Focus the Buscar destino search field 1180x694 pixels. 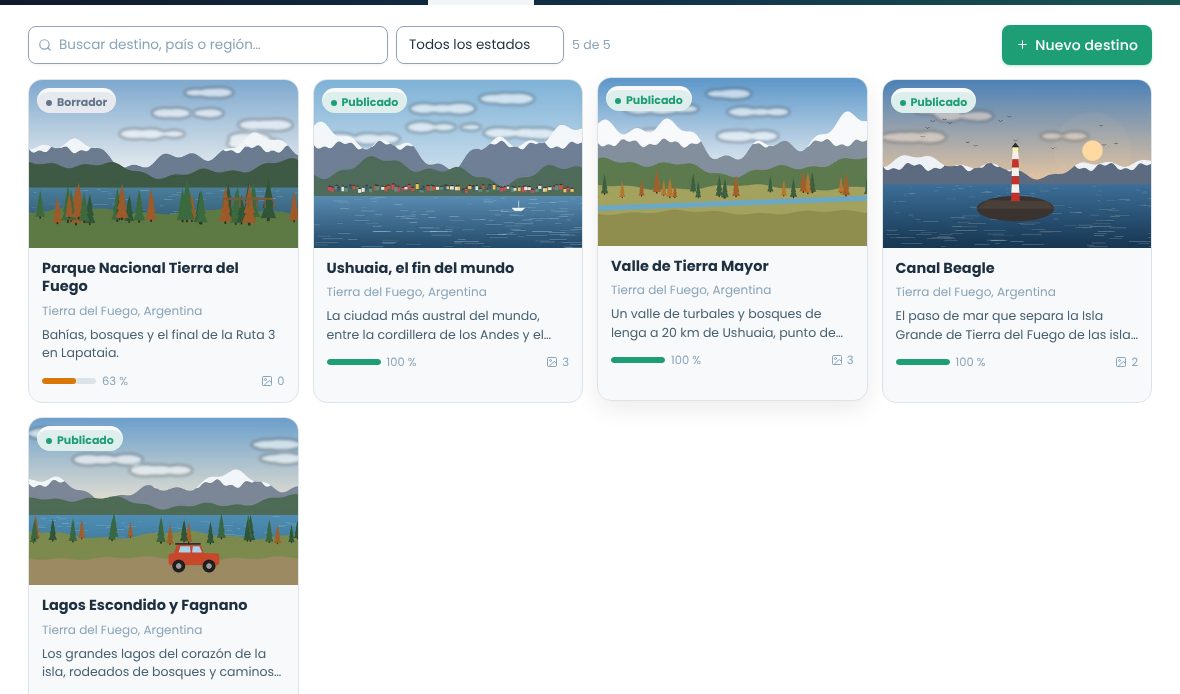pos(208,45)
